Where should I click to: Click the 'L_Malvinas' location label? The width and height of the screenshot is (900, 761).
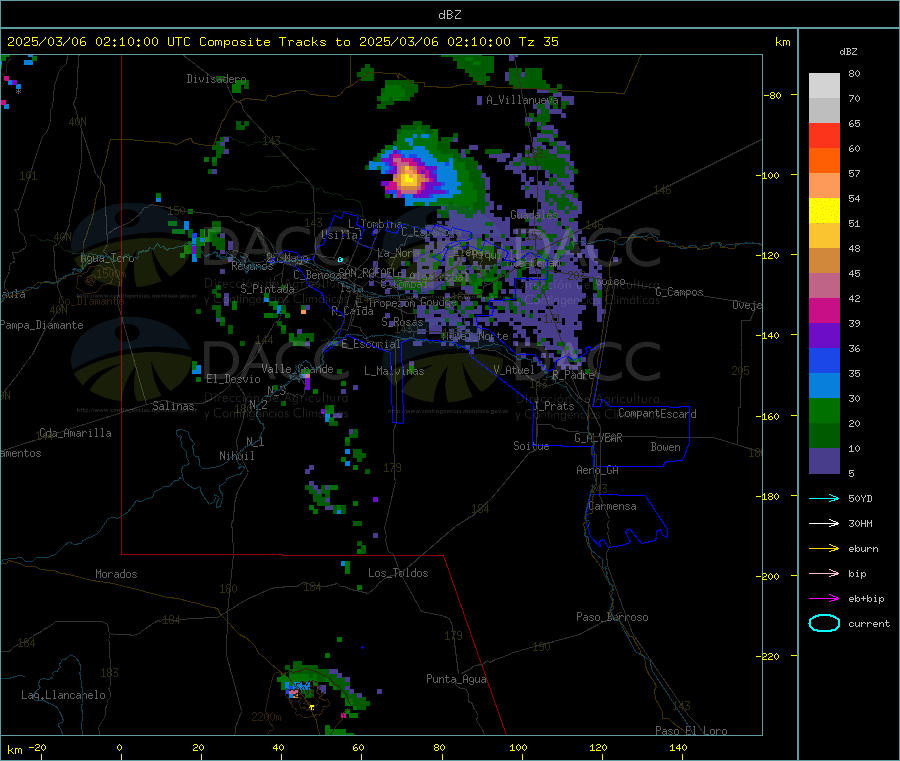tap(394, 371)
